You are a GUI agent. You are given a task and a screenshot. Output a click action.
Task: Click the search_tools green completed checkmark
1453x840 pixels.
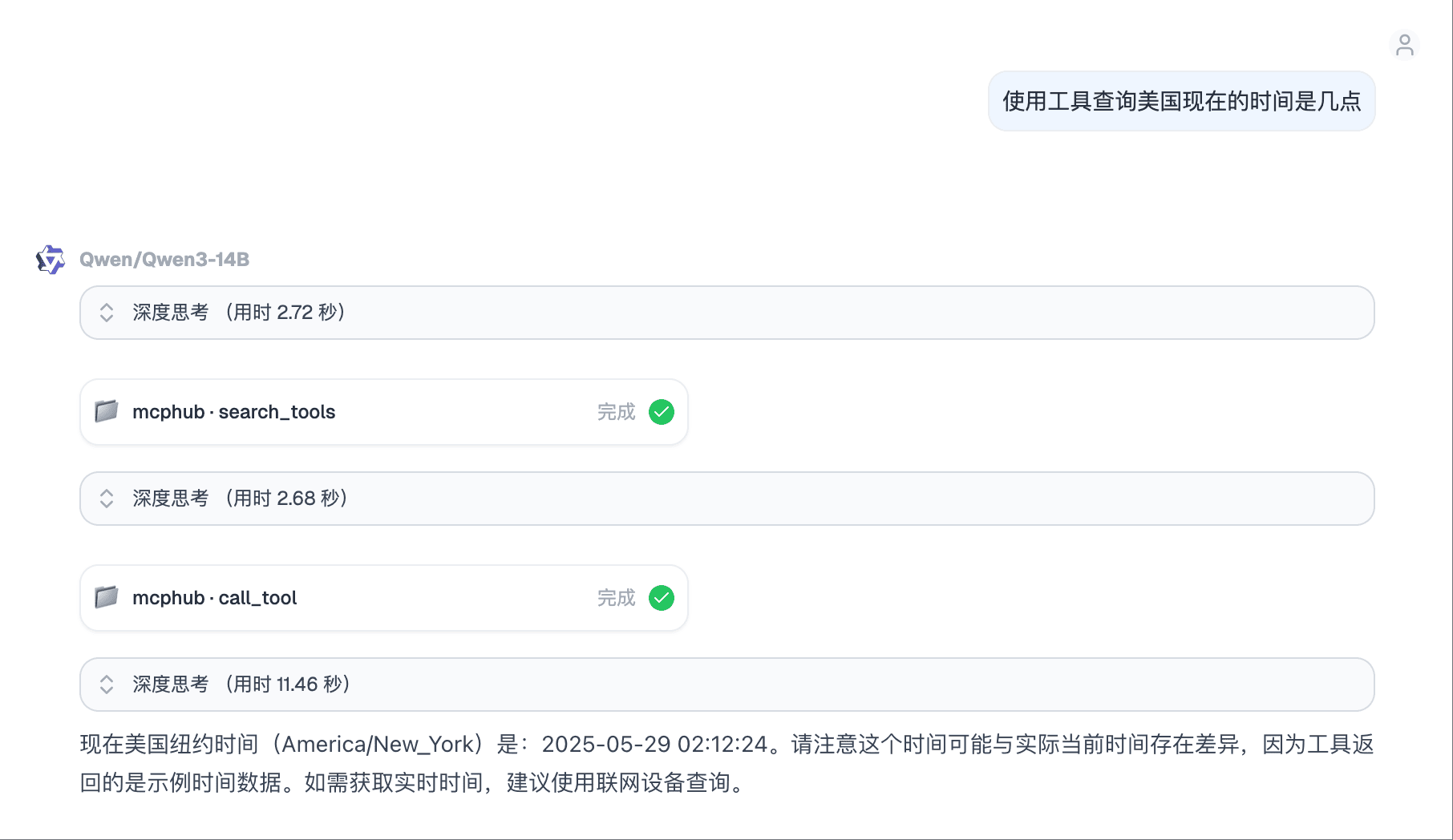(662, 412)
